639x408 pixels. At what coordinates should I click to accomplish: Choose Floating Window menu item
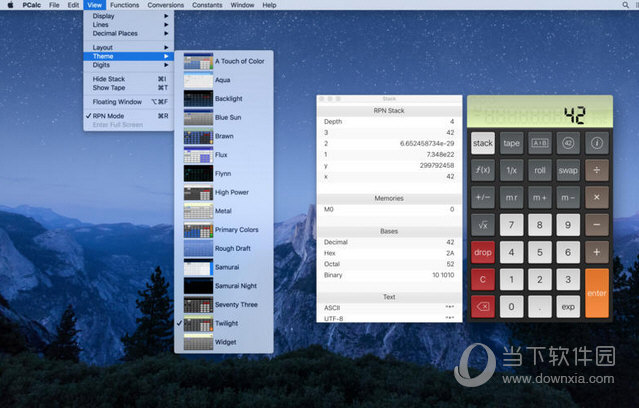pos(128,102)
